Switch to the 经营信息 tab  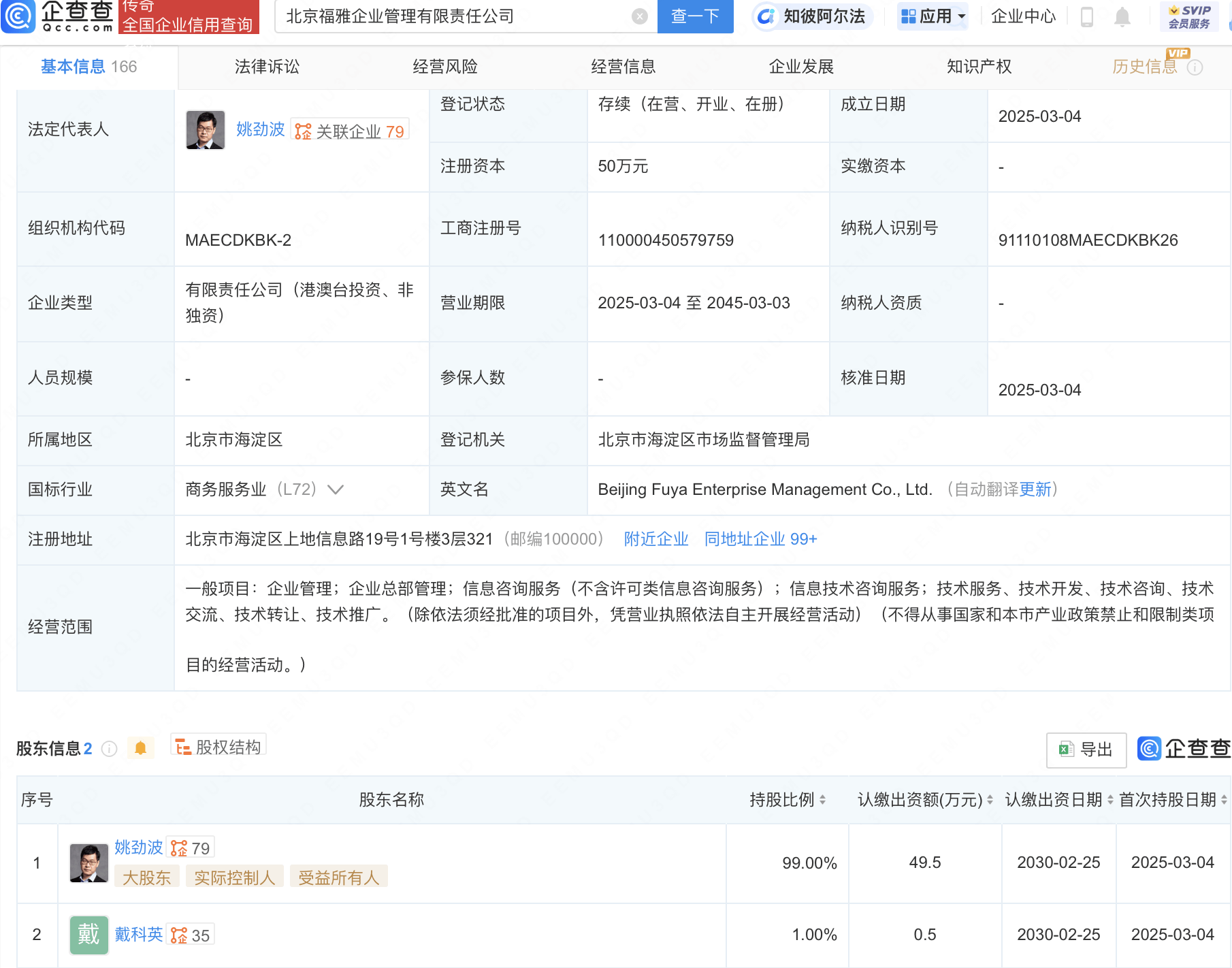click(x=623, y=67)
